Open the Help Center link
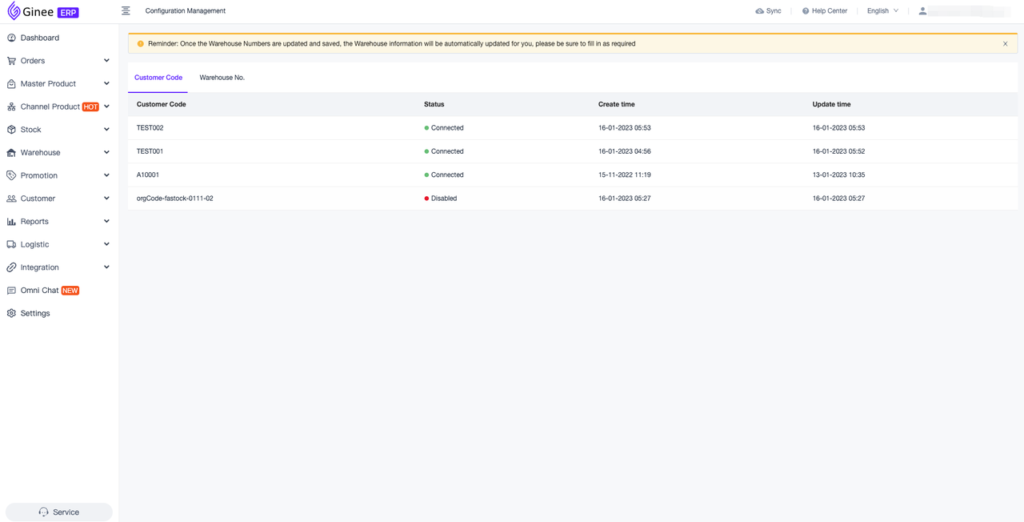Viewport: 1024px width, 522px height. pyautogui.click(x=824, y=11)
